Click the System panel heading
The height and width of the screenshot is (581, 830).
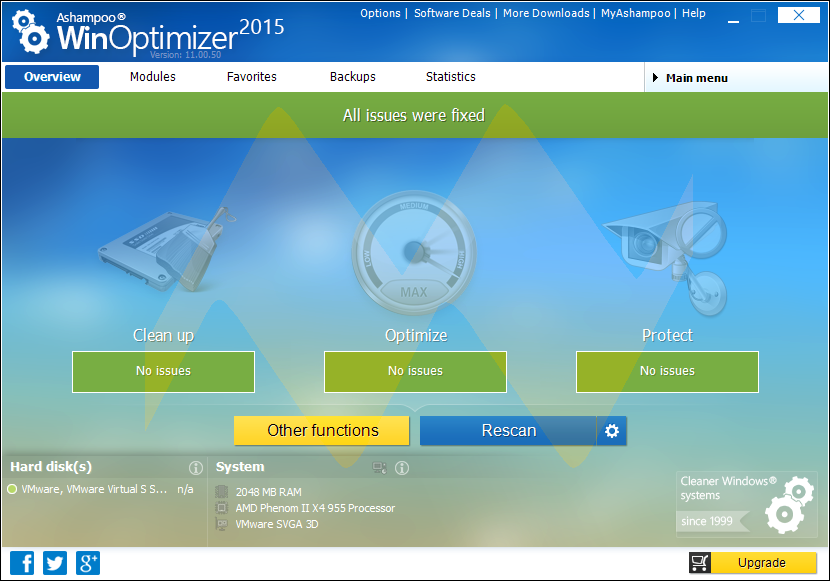point(240,467)
